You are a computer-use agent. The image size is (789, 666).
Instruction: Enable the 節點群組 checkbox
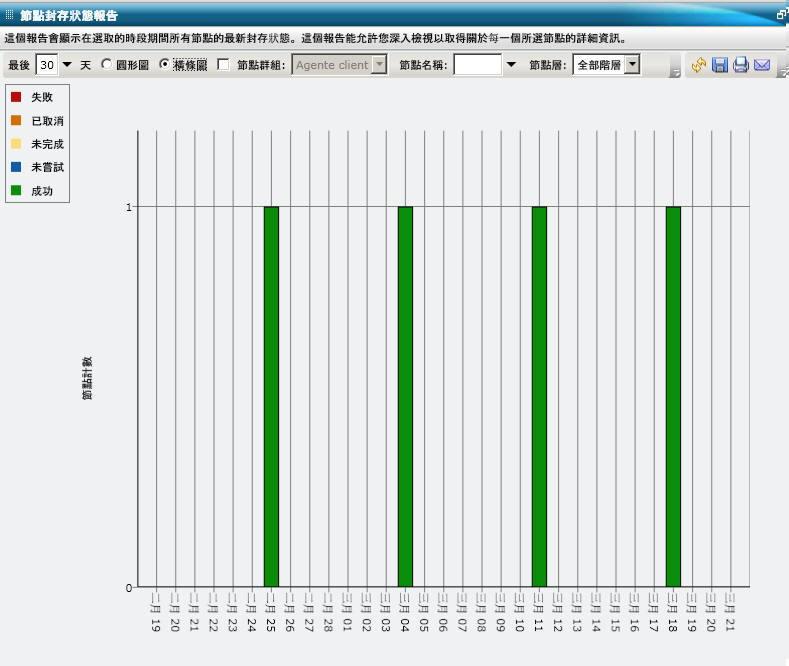click(x=223, y=64)
